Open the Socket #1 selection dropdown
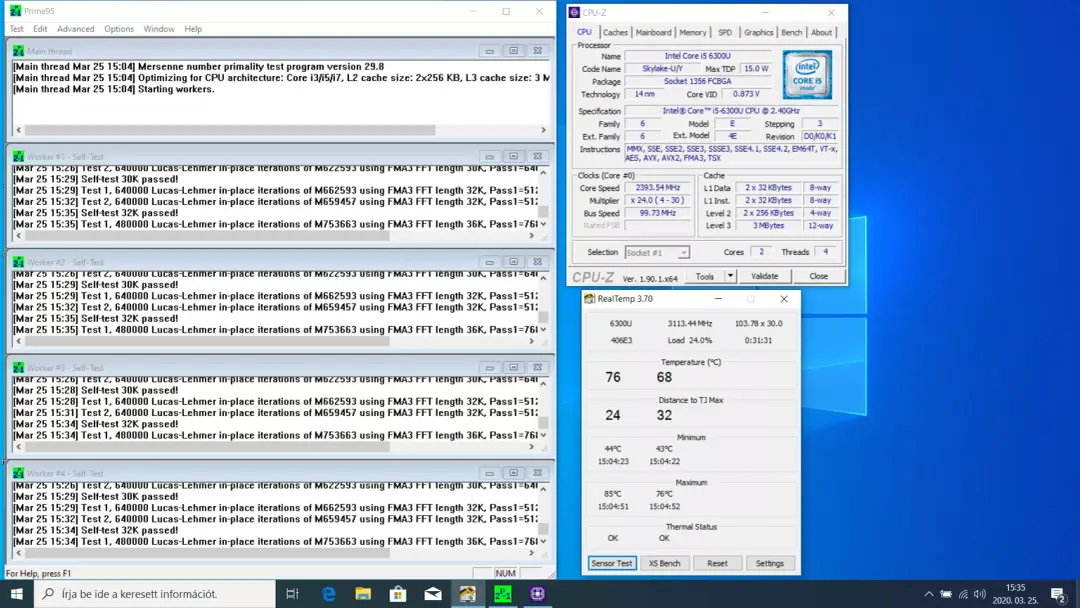 (x=657, y=253)
